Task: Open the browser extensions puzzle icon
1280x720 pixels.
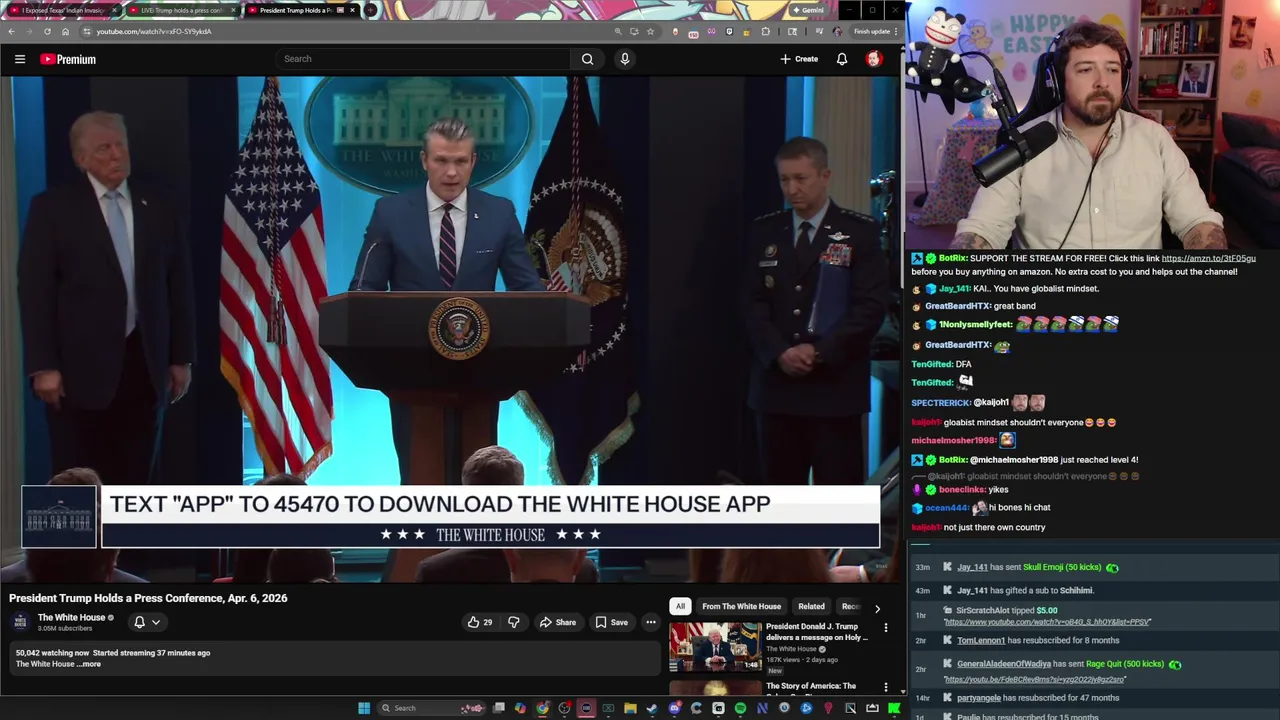Action: tap(765, 31)
